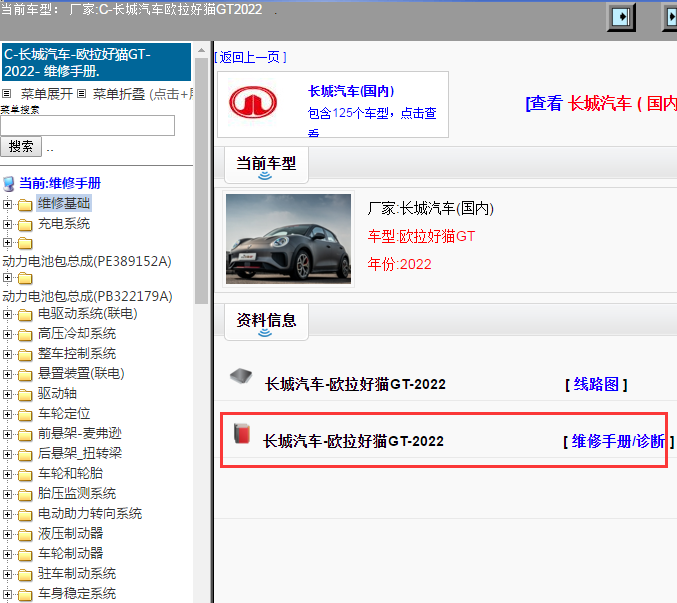Click the 搜索 button
Screen dimensions: 677x603
click(21, 146)
